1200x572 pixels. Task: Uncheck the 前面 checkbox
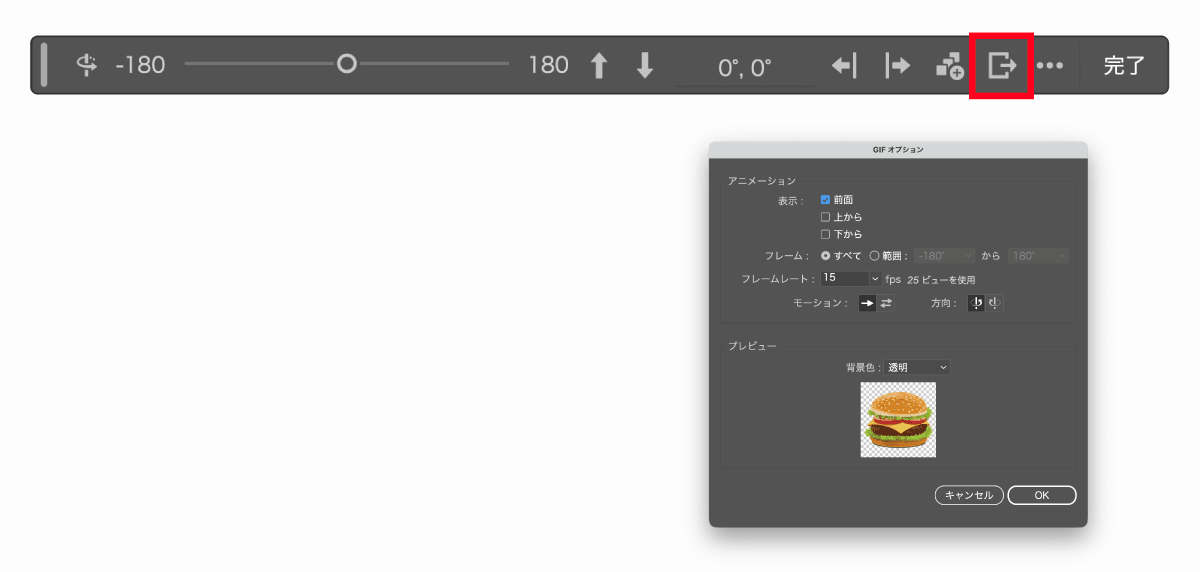825,200
